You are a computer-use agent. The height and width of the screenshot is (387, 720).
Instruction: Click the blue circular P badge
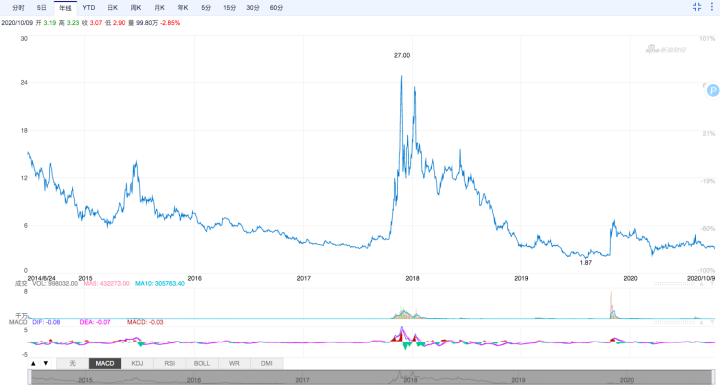[x=713, y=90]
